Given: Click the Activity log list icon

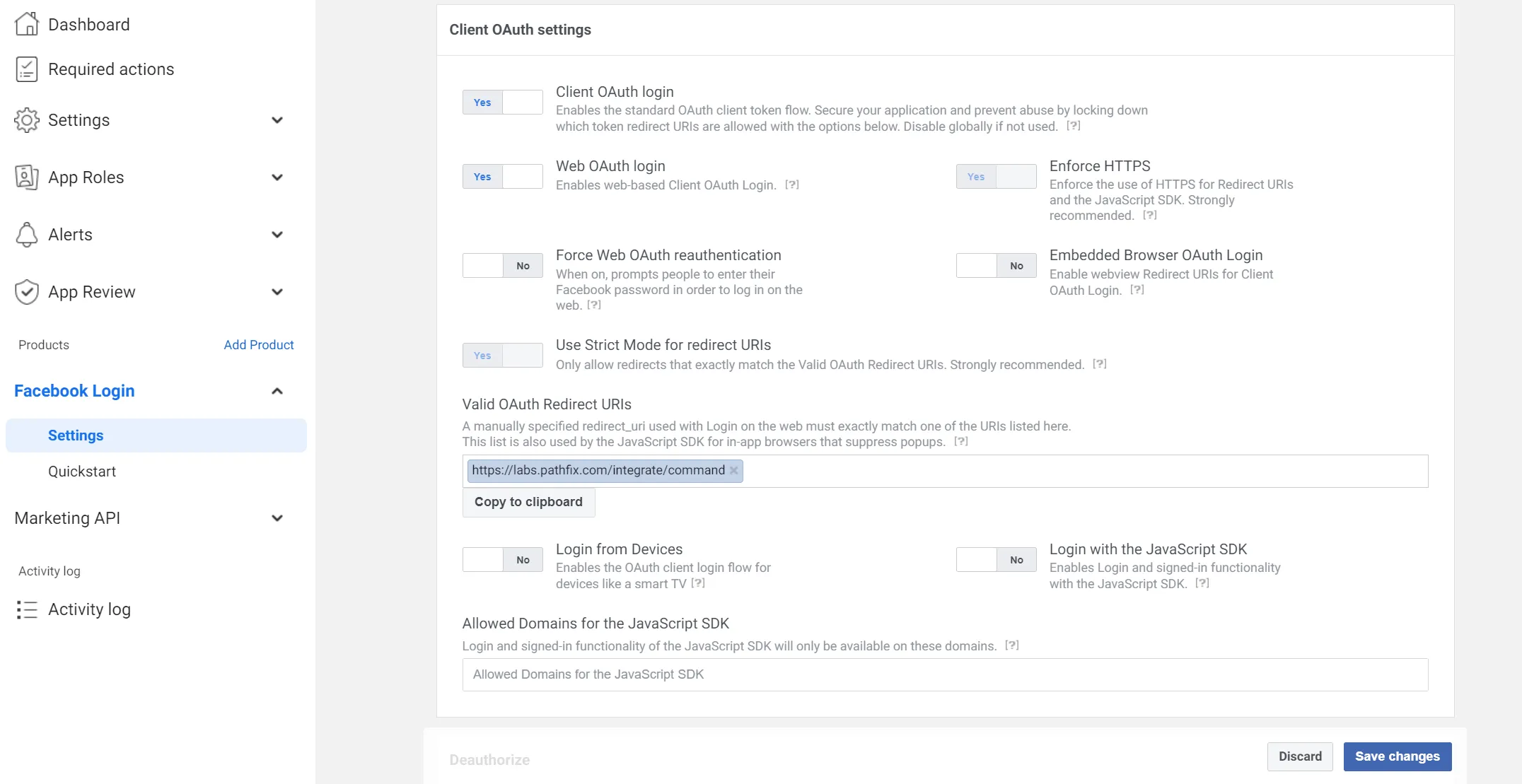Looking at the screenshot, I should (x=27, y=609).
